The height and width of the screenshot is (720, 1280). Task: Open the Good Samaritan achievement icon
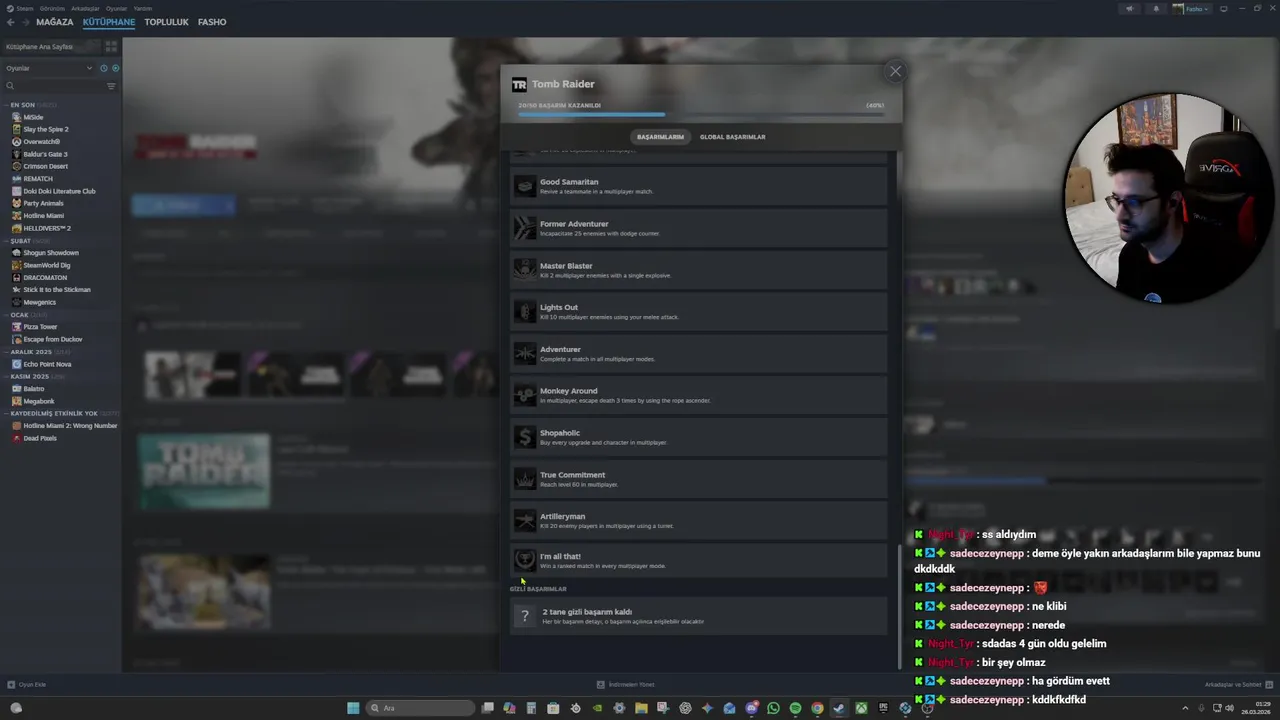click(x=525, y=186)
